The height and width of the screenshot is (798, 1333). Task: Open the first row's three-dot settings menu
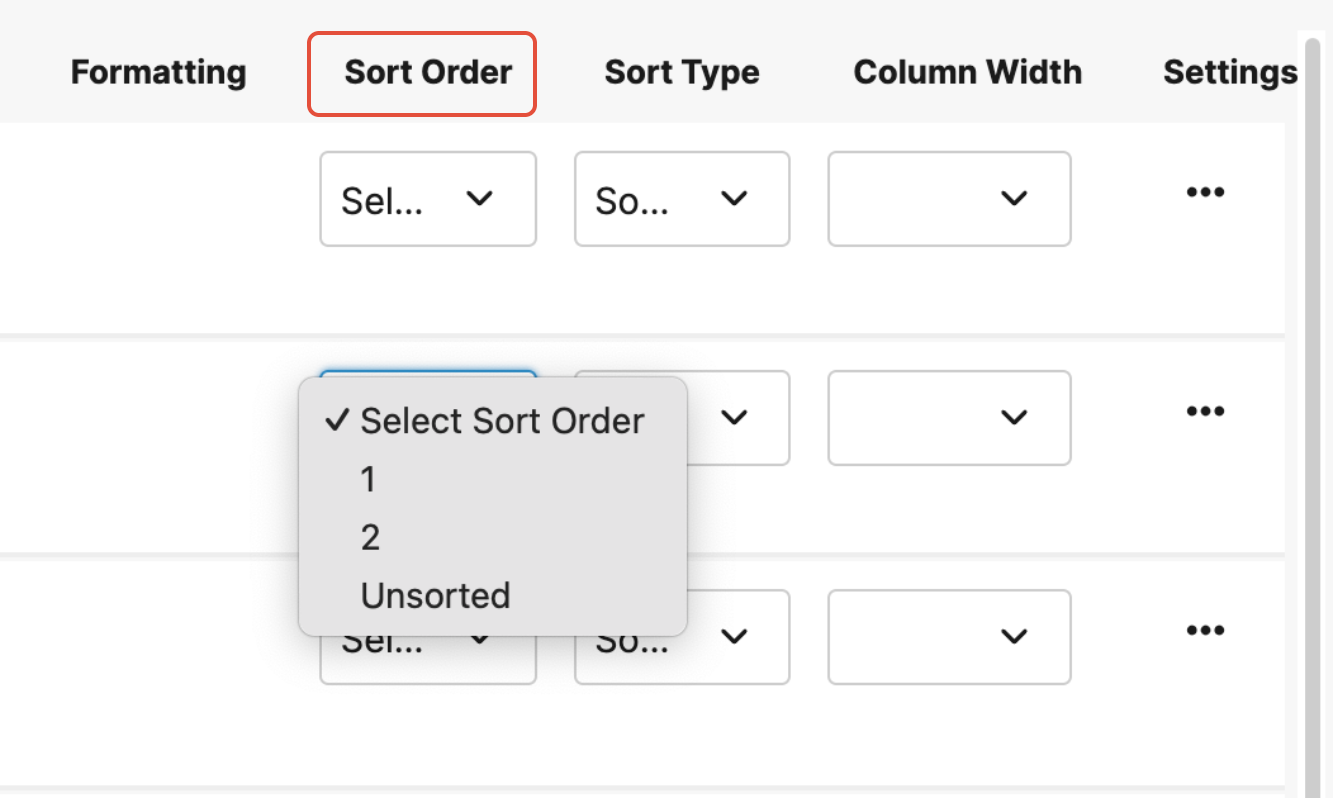[x=1205, y=193]
